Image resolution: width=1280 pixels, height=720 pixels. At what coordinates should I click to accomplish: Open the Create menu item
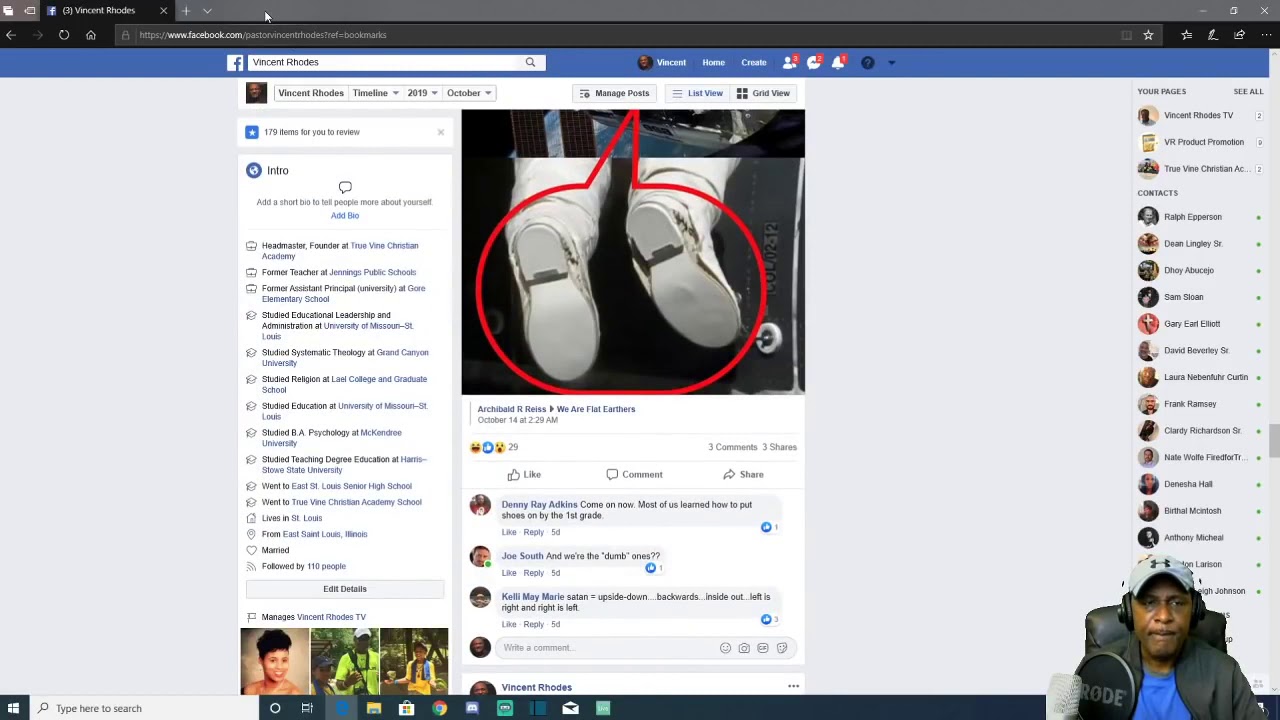(x=754, y=62)
